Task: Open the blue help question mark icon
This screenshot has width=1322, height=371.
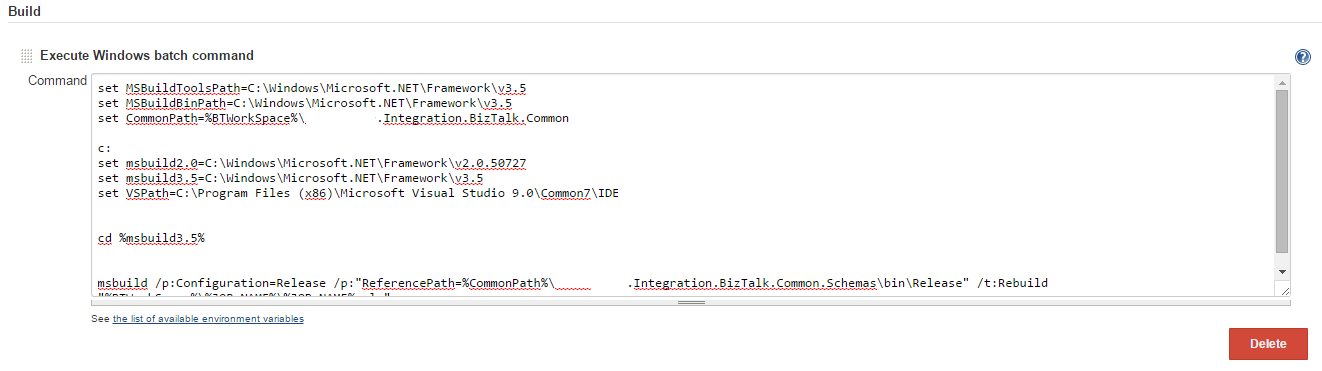Action: pyautogui.click(x=1302, y=57)
